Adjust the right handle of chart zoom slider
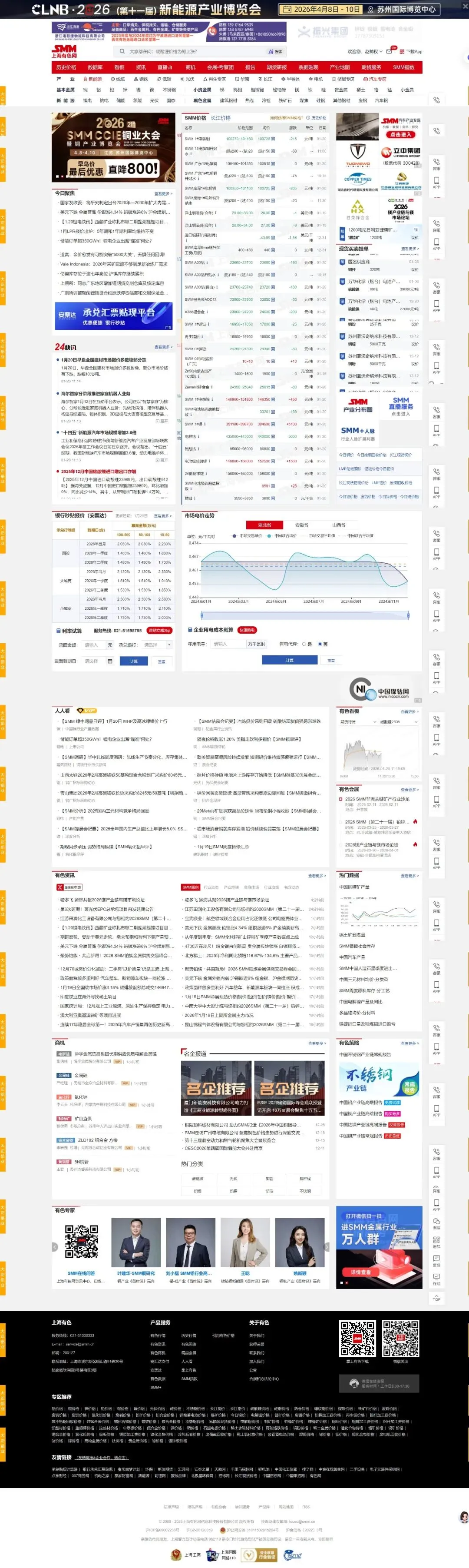Screen dimensions: 469x1568 (410, 615)
